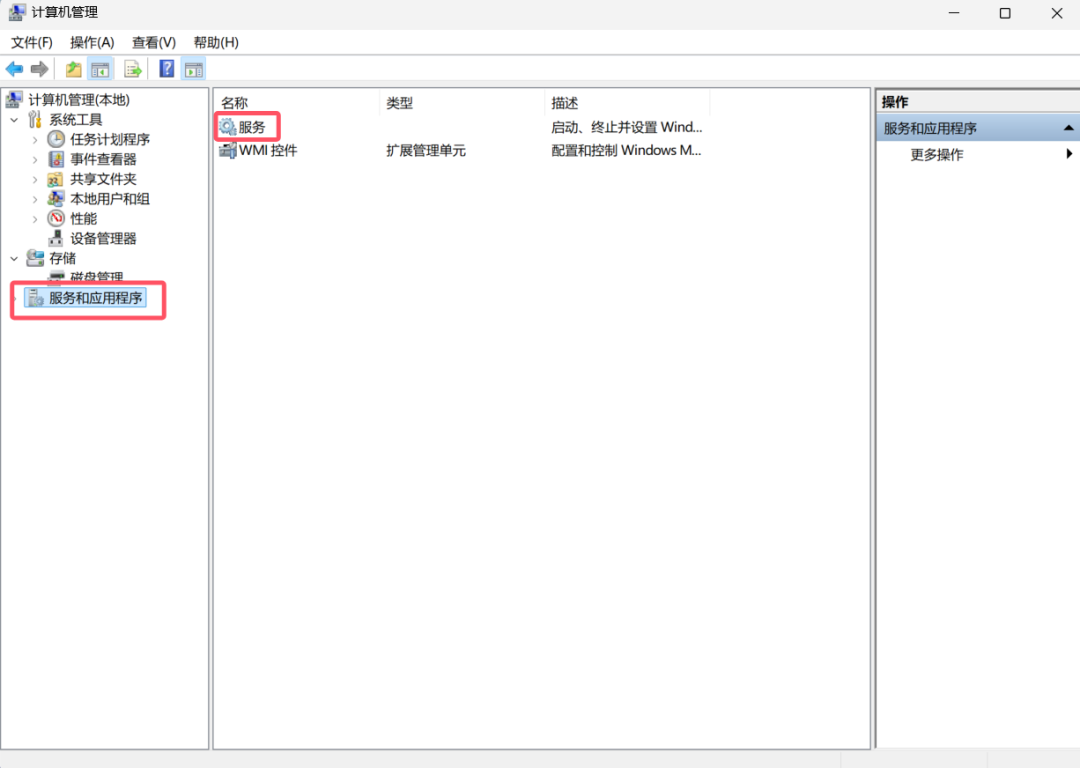
Task: Select the 服务 list entry name
Action: (251, 127)
